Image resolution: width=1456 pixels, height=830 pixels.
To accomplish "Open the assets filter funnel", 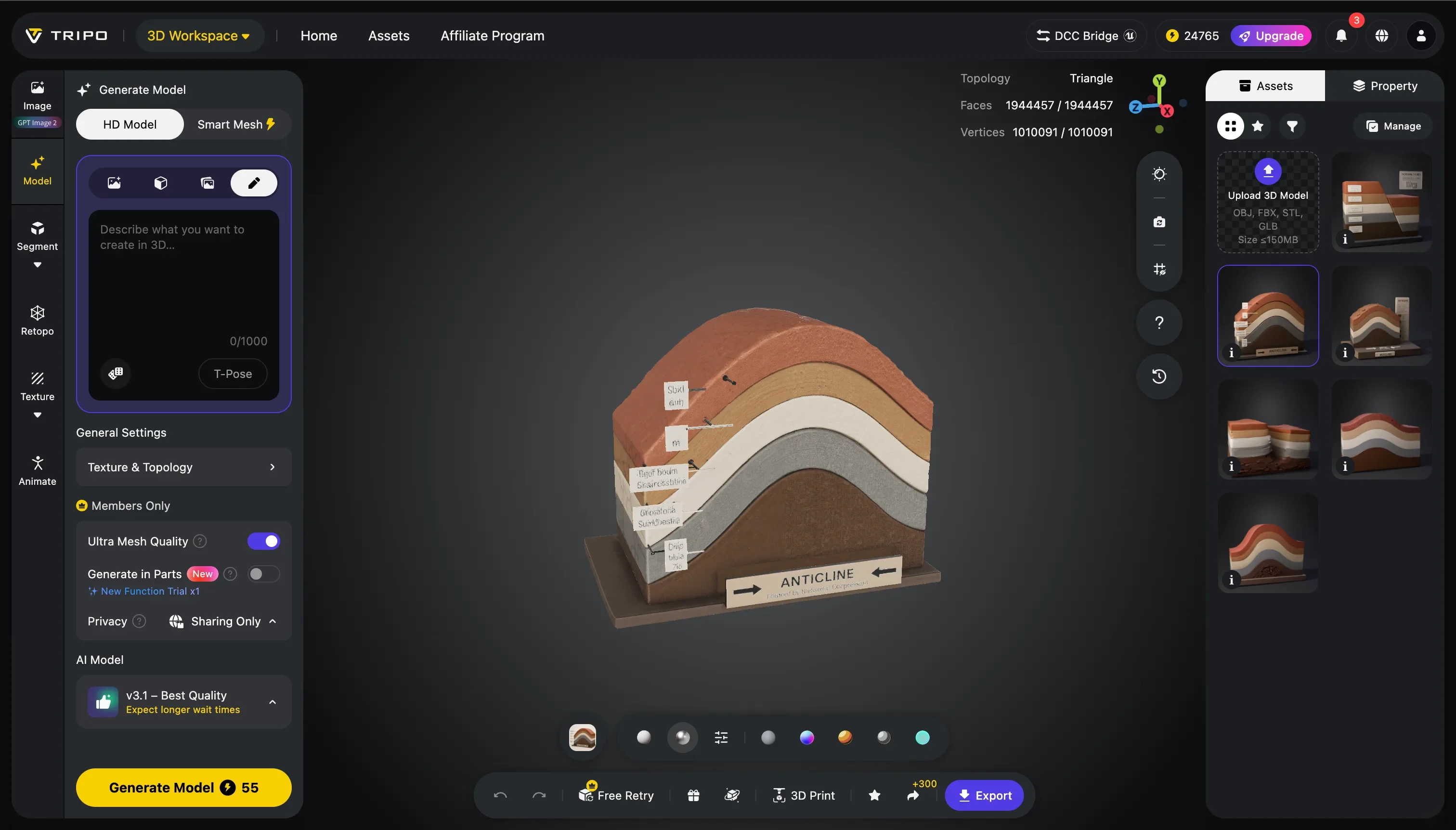I will tap(1292, 126).
